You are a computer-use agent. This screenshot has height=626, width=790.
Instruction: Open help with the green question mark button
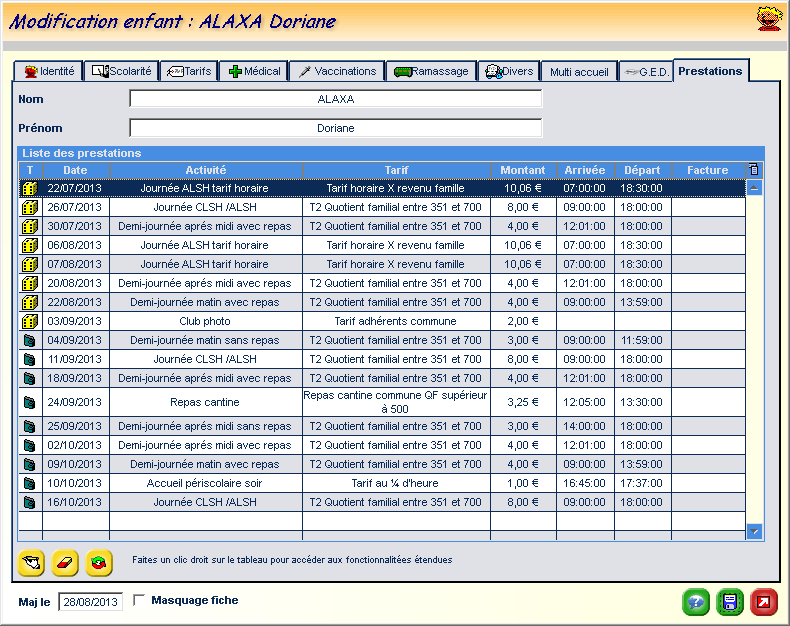696,602
